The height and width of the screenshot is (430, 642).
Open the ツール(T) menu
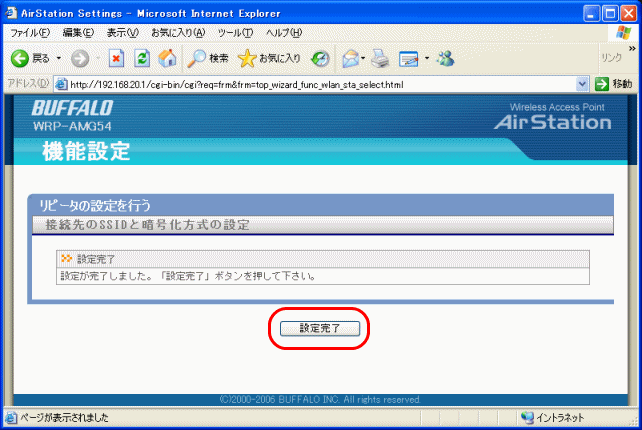click(235, 33)
